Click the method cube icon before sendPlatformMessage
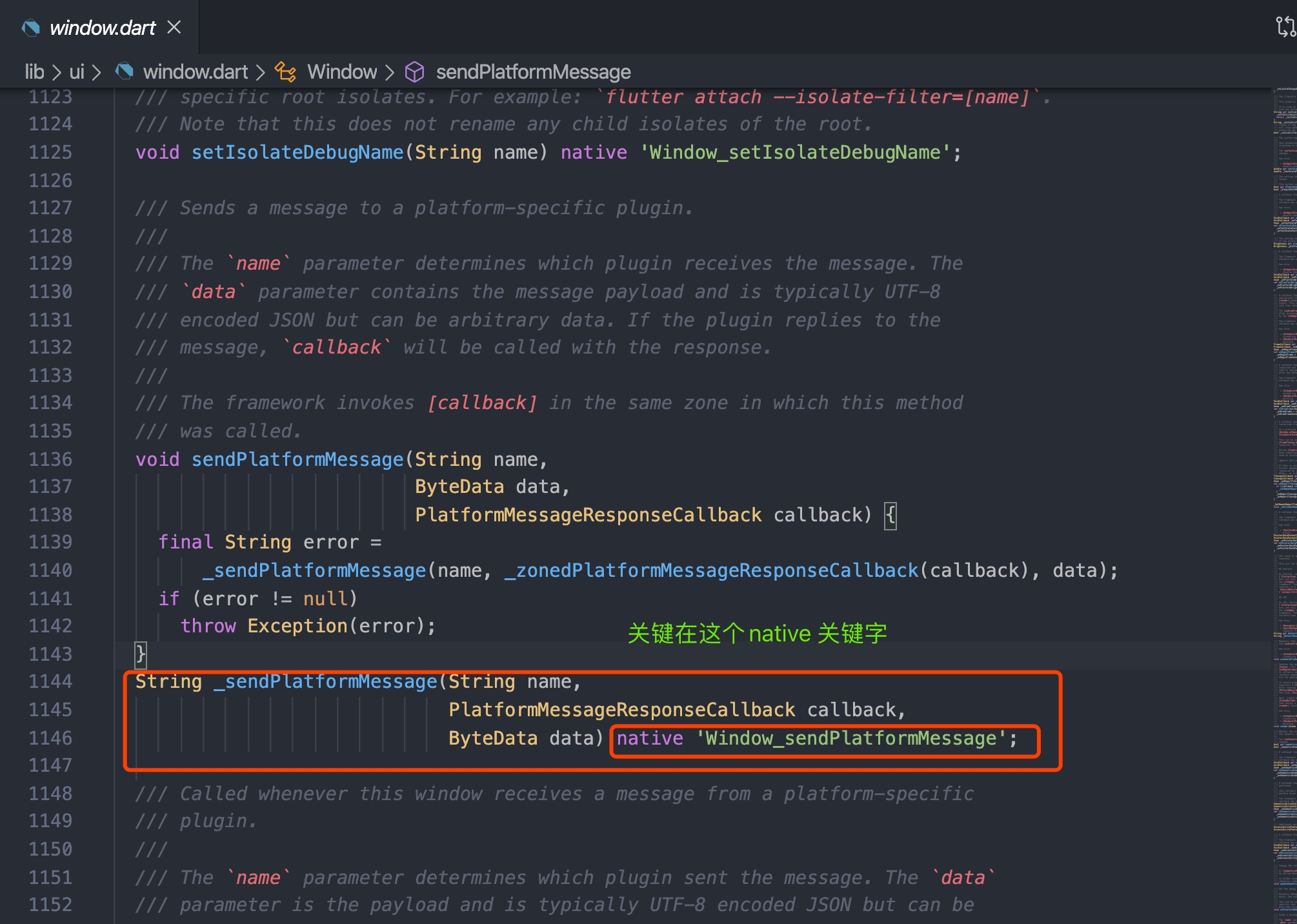Viewport: 1297px width, 924px height. tap(414, 72)
